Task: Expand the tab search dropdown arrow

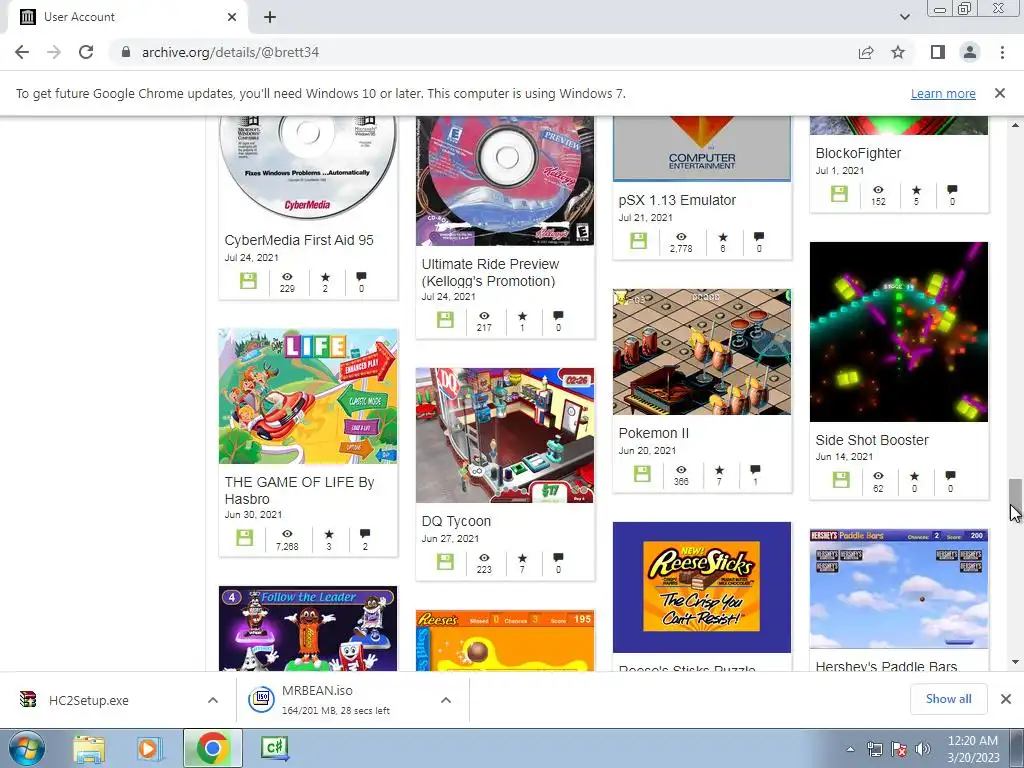Action: [904, 17]
